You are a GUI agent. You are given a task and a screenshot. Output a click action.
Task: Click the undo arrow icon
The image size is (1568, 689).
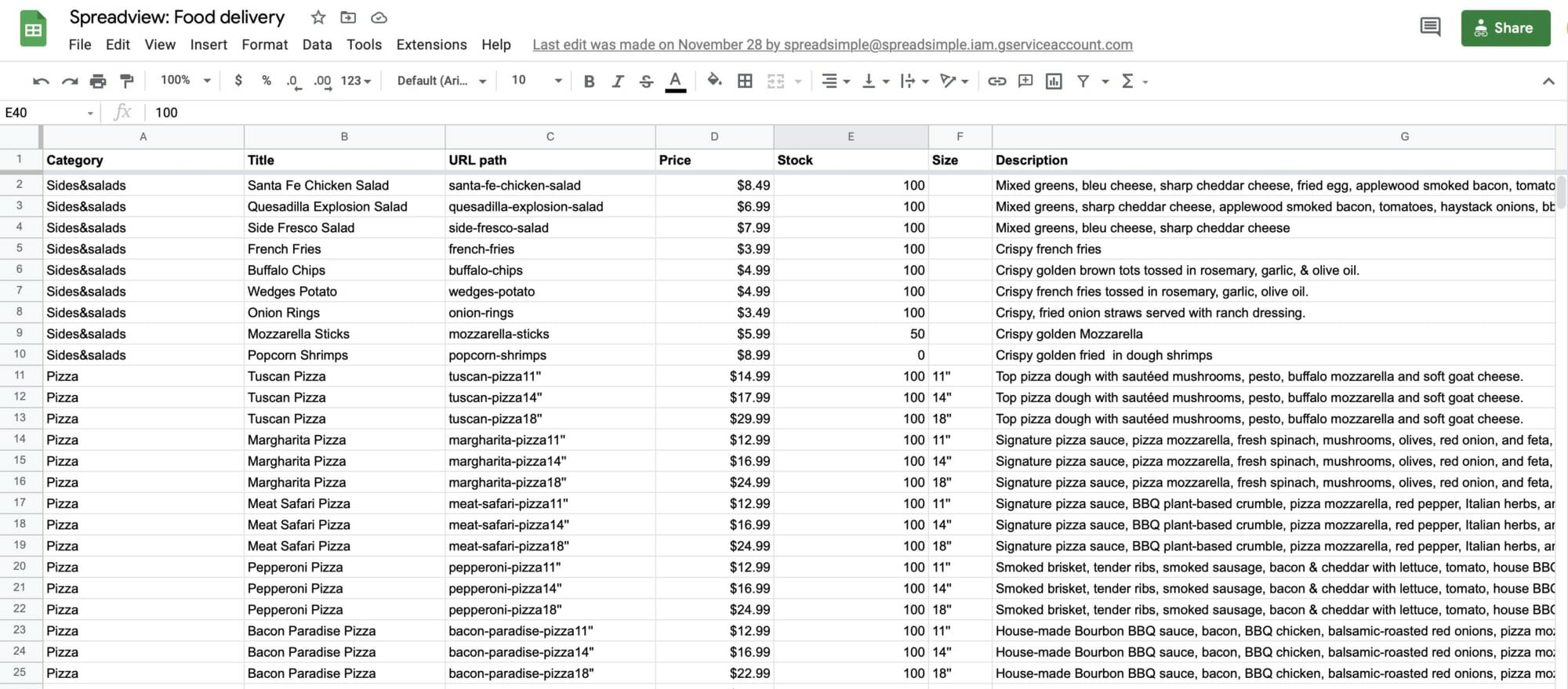point(41,81)
